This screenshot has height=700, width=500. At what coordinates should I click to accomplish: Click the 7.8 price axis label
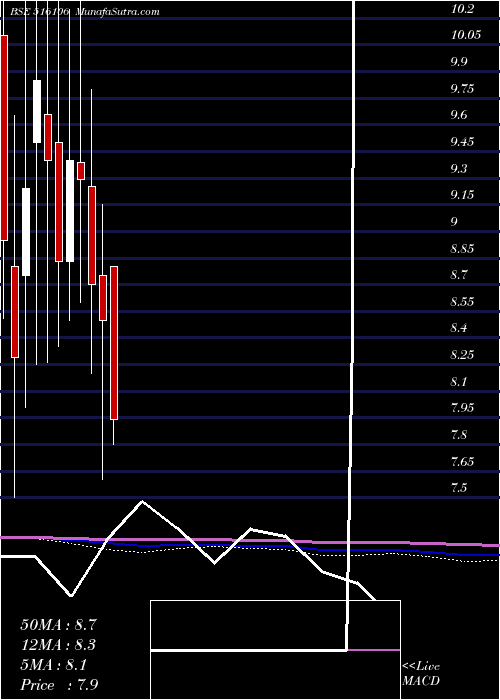pos(459,434)
